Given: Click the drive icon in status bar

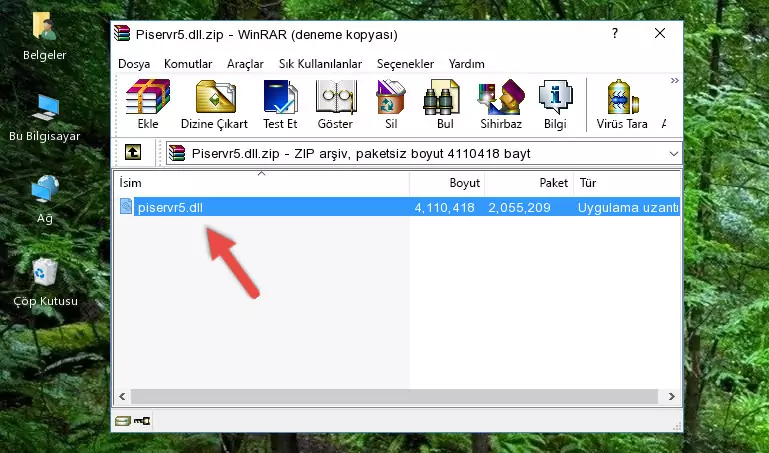Looking at the screenshot, I should pos(123,421).
